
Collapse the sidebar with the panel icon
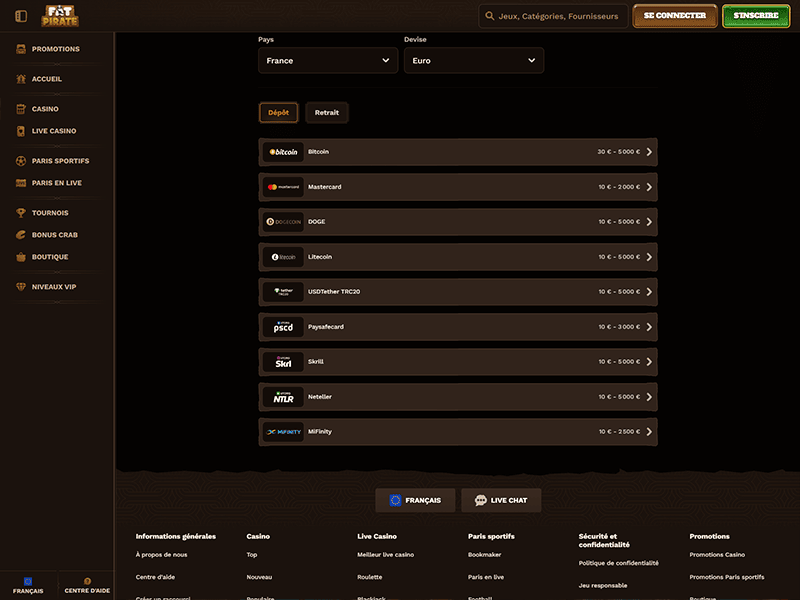coord(21,16)
